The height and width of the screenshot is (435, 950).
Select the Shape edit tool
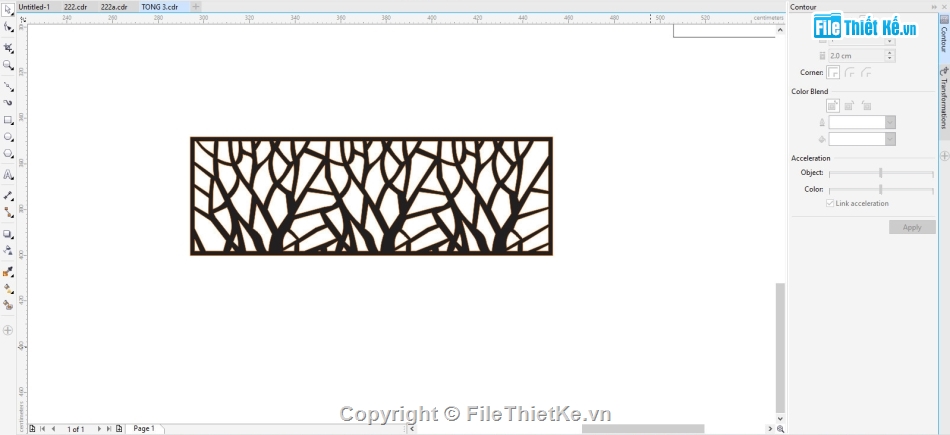pyautogui.click(x=8, y=27)
